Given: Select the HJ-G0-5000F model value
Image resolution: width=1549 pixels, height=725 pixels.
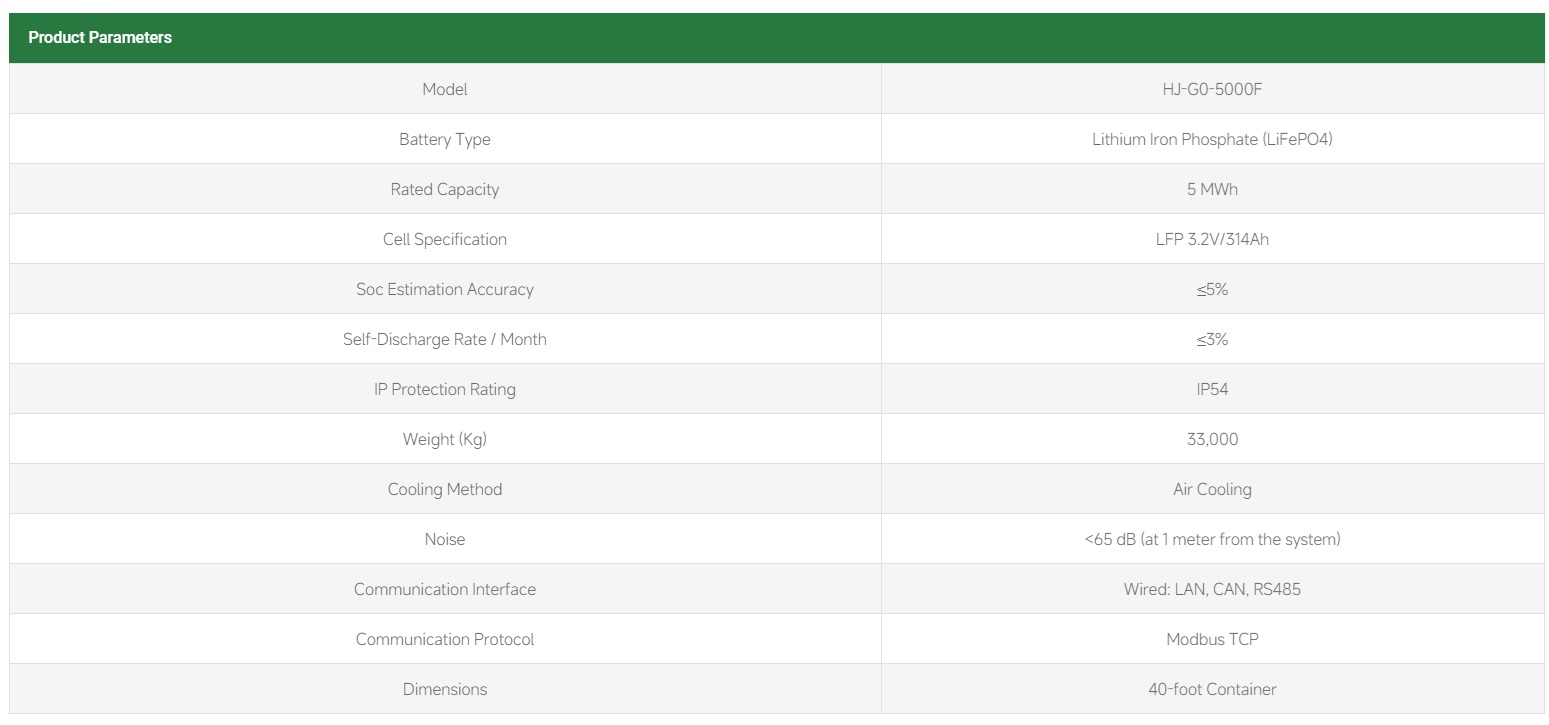Looking at the screenshot, I should tap(1212, 89).
